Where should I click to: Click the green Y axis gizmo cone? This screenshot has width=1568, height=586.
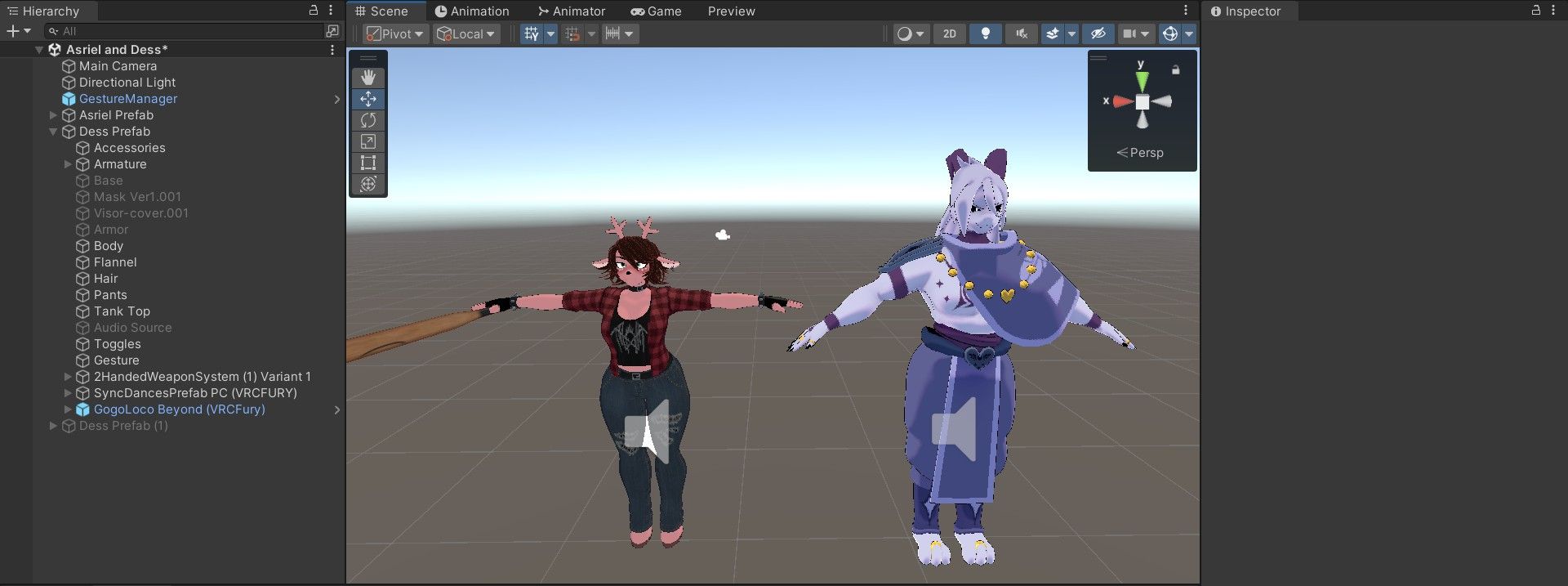pyautogui.click(x=1142, y=81)
